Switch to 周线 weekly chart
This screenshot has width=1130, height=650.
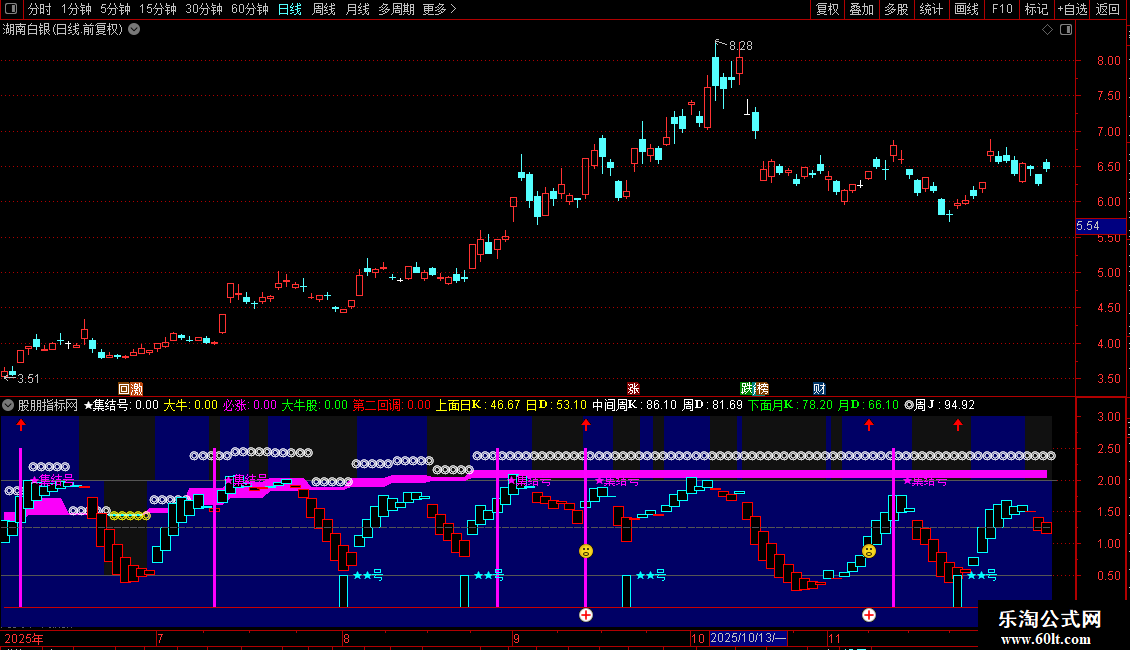click(324, 9)
